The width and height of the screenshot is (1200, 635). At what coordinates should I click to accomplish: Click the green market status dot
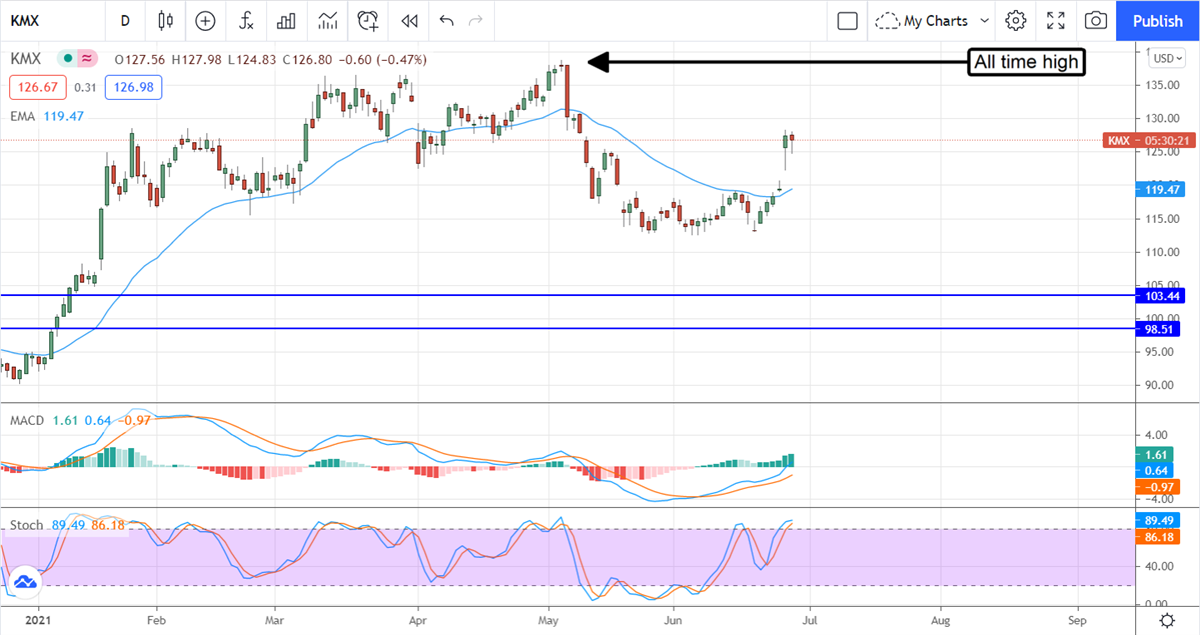pos(67,59)
